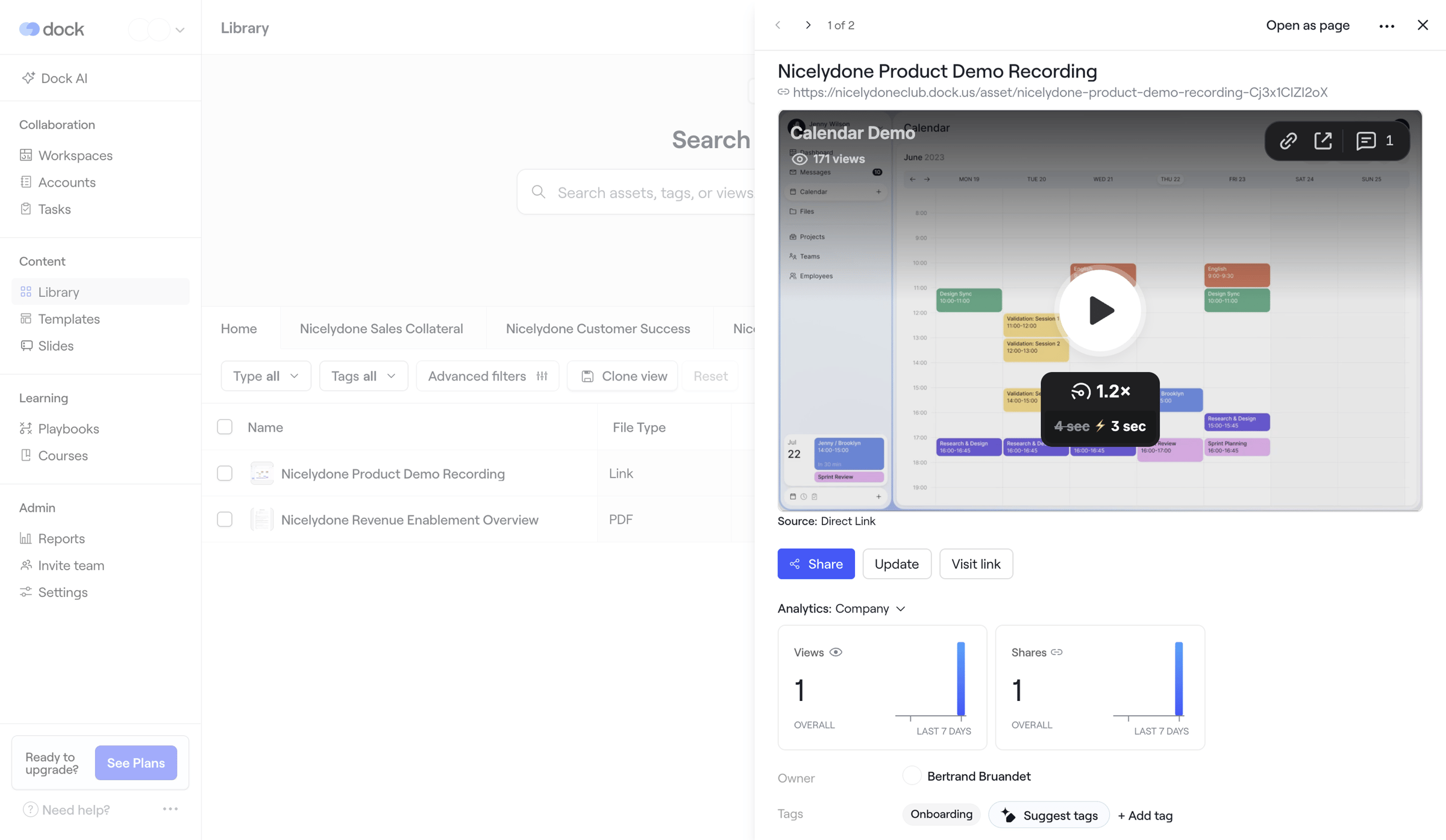Click the asset URL link icon
1446x840 pixels.
coord(783,92)
